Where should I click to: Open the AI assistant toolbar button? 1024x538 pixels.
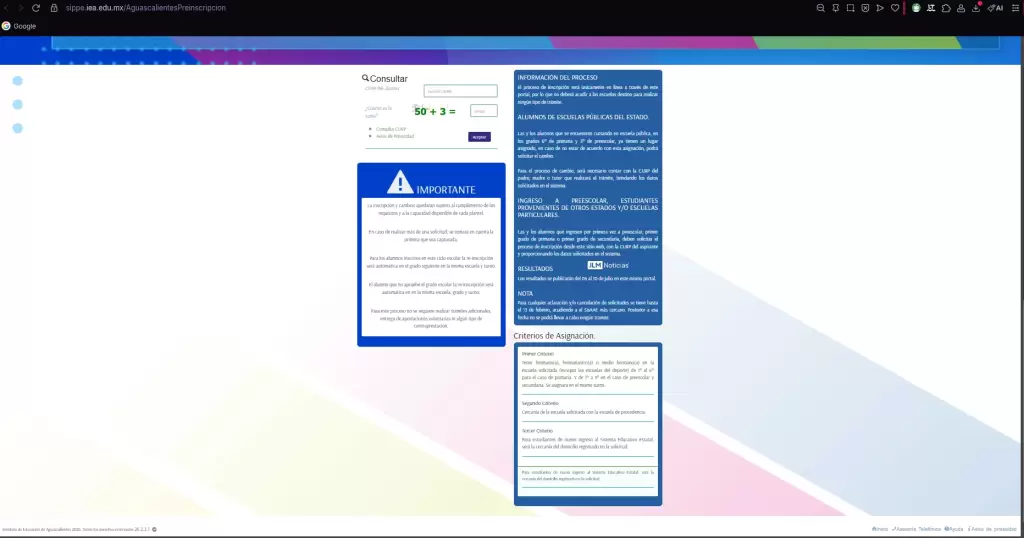coord(995,8)
